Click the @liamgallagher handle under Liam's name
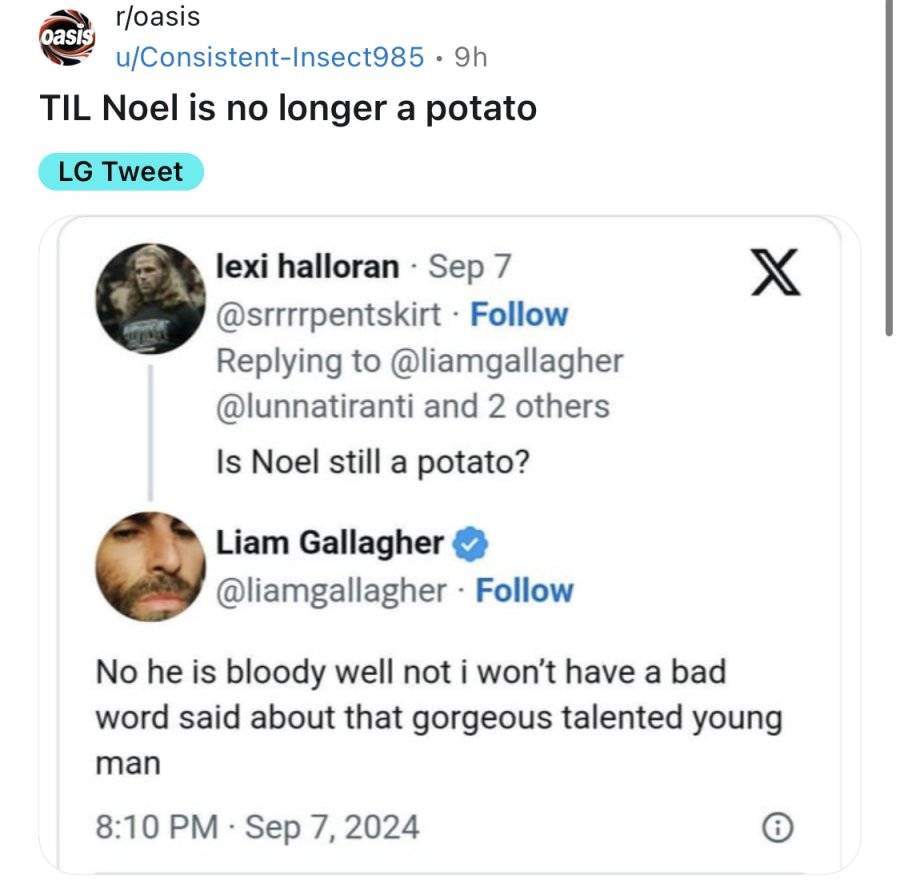This screenshot has height=884, width=900. pyautogui.click(x=331, y=591)
